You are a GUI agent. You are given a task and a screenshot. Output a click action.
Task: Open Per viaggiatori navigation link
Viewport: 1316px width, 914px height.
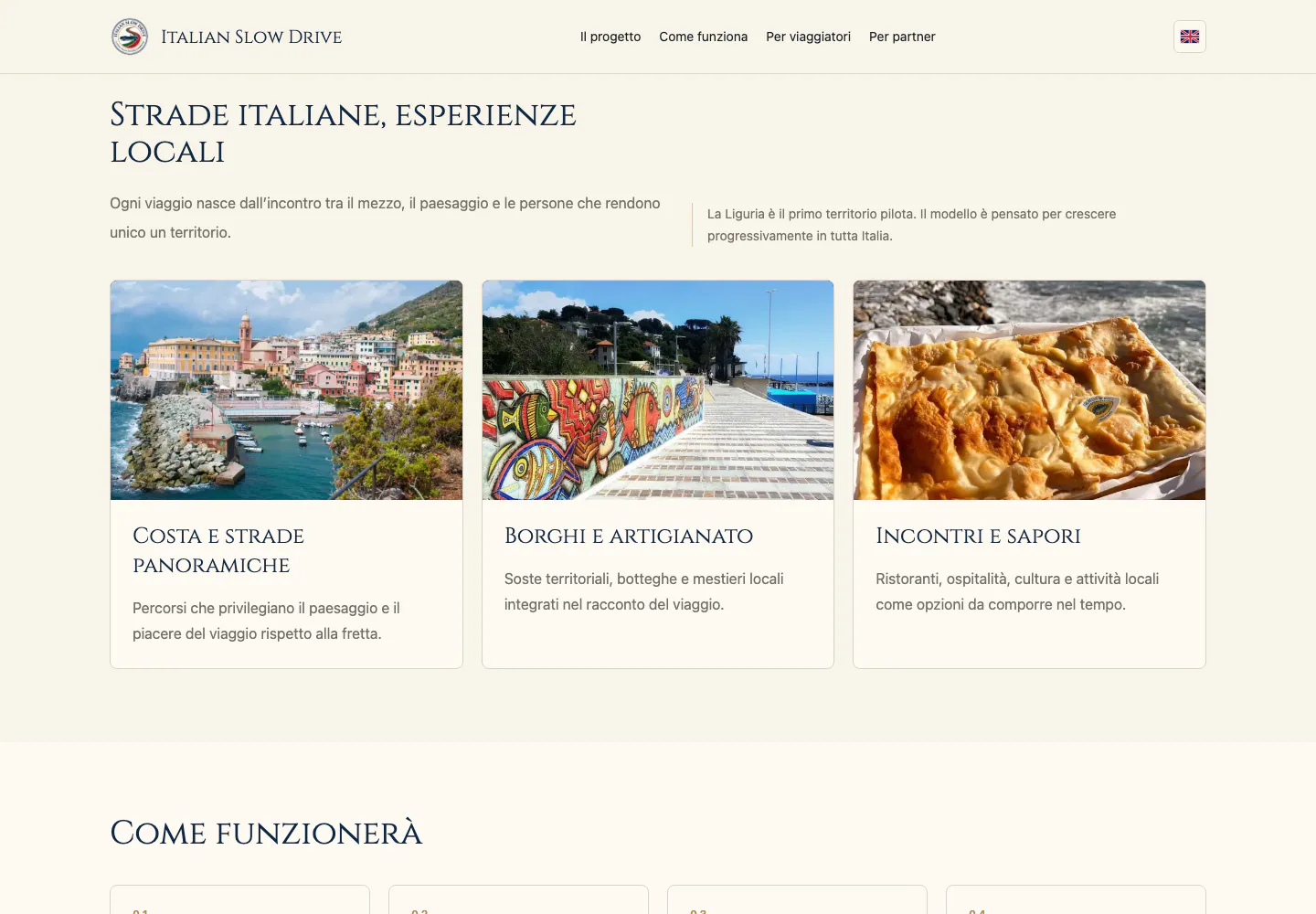[x=809, y=37]
